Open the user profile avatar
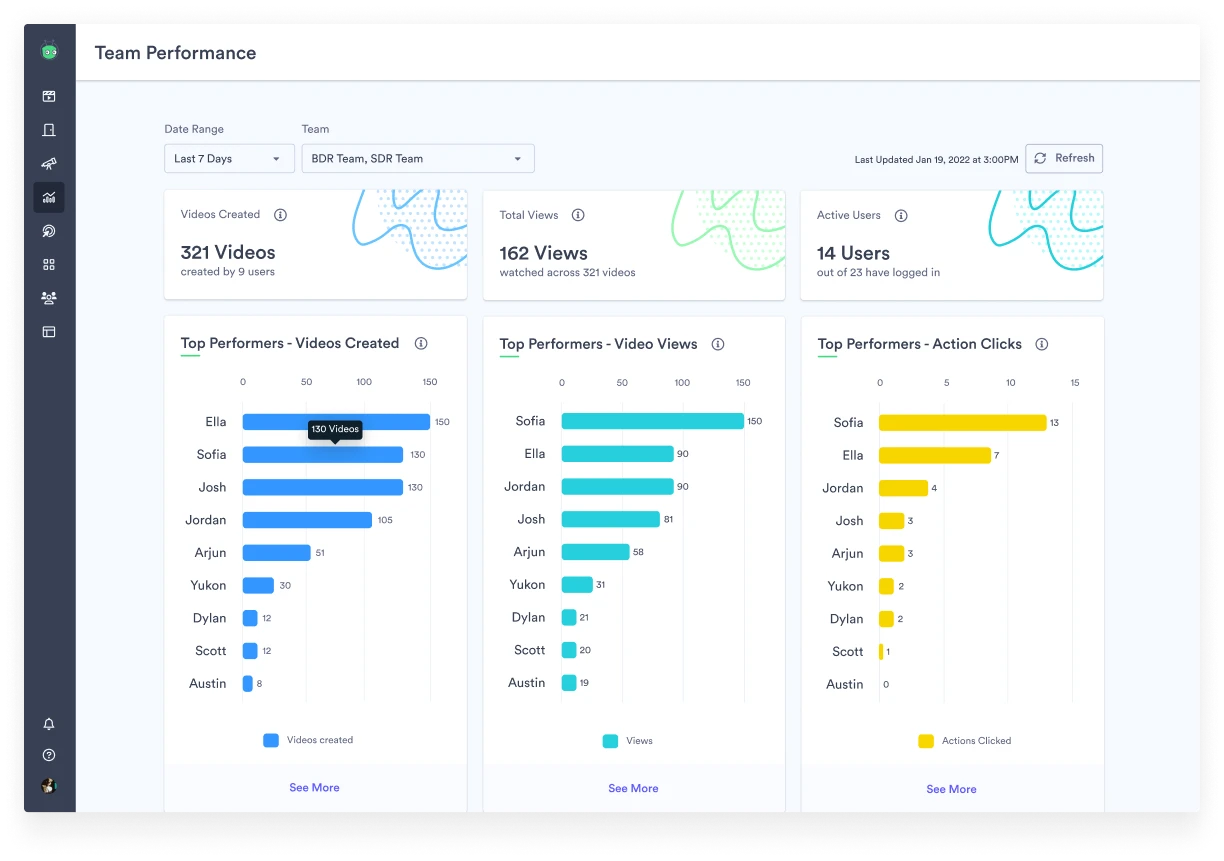 (x=49, y=786)
